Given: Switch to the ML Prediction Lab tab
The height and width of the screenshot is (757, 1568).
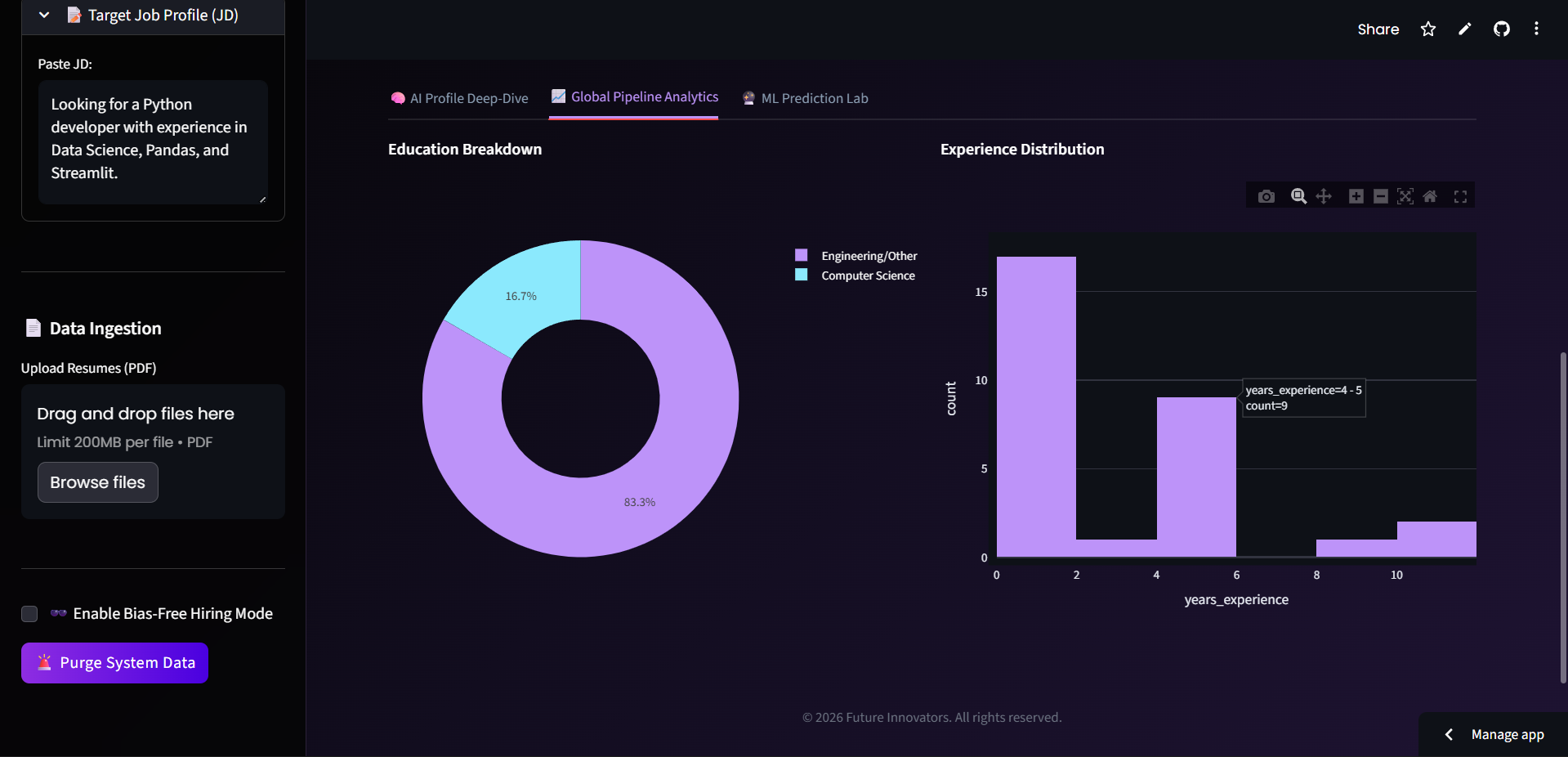Looking at the screenshot, I should tap(804, 98).
